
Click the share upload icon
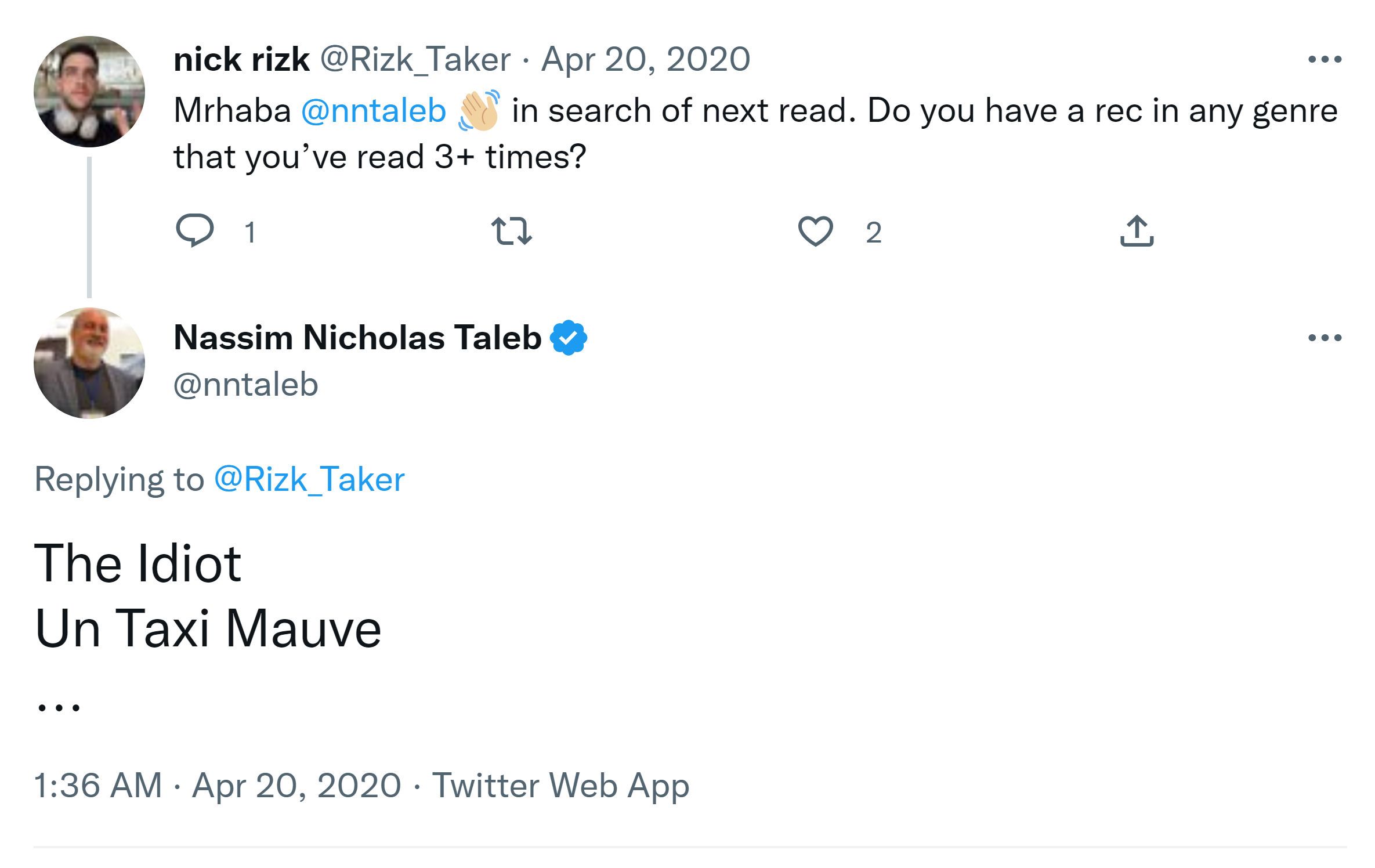point(1137,231)
